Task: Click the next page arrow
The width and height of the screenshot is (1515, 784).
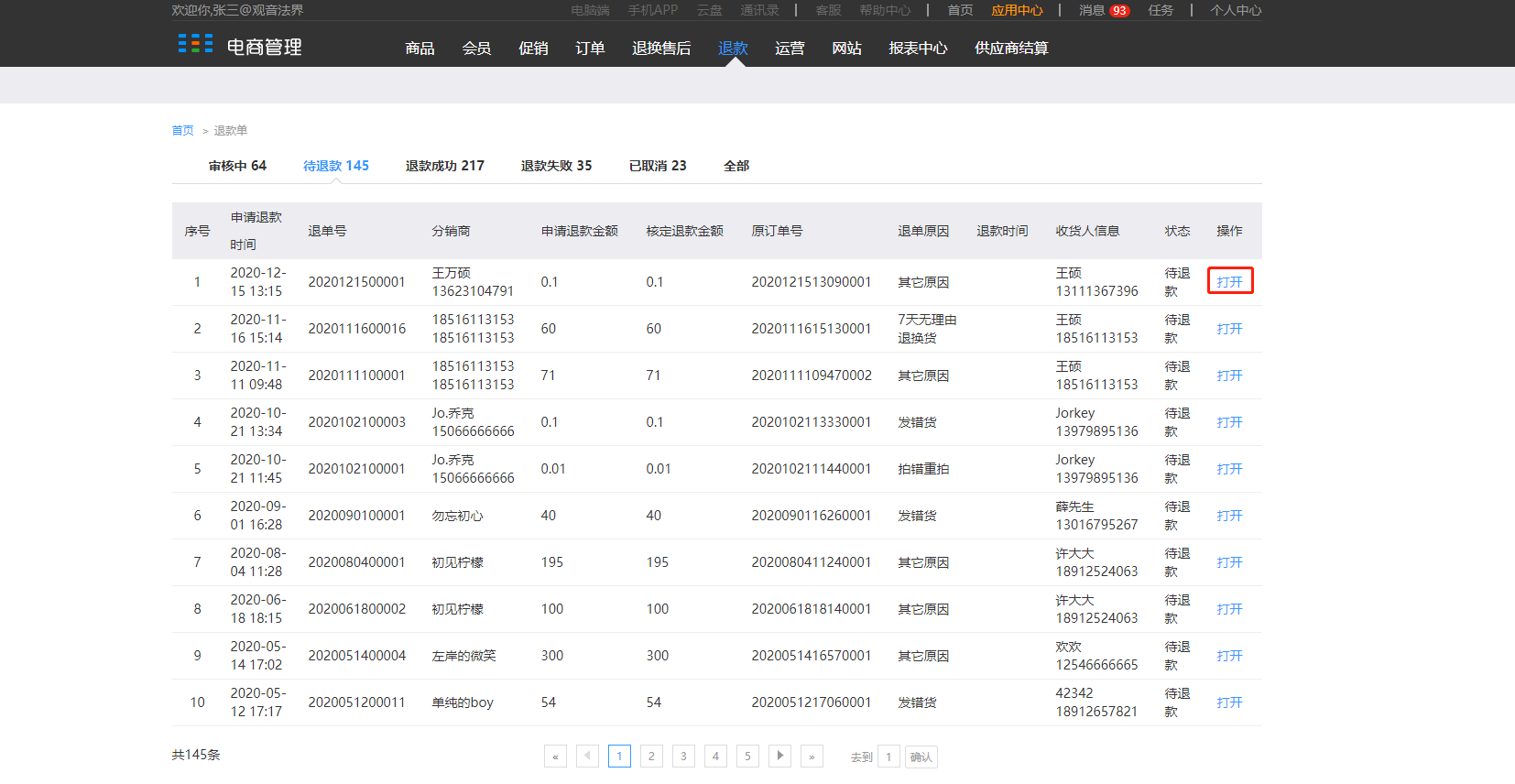Action: [779, 757]
